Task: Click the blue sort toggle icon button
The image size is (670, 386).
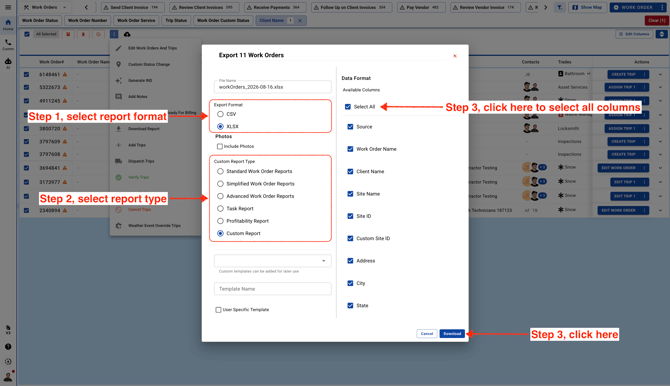Action: pyautogui.click(x=661, y=34)
